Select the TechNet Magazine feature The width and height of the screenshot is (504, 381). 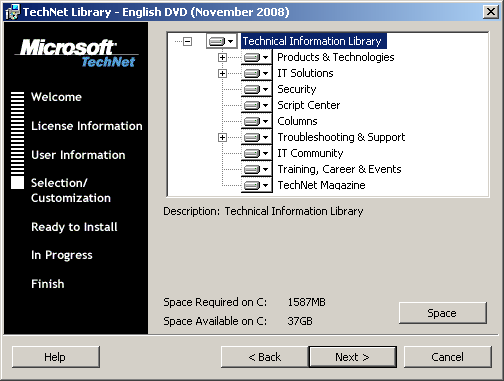point(321,185)
